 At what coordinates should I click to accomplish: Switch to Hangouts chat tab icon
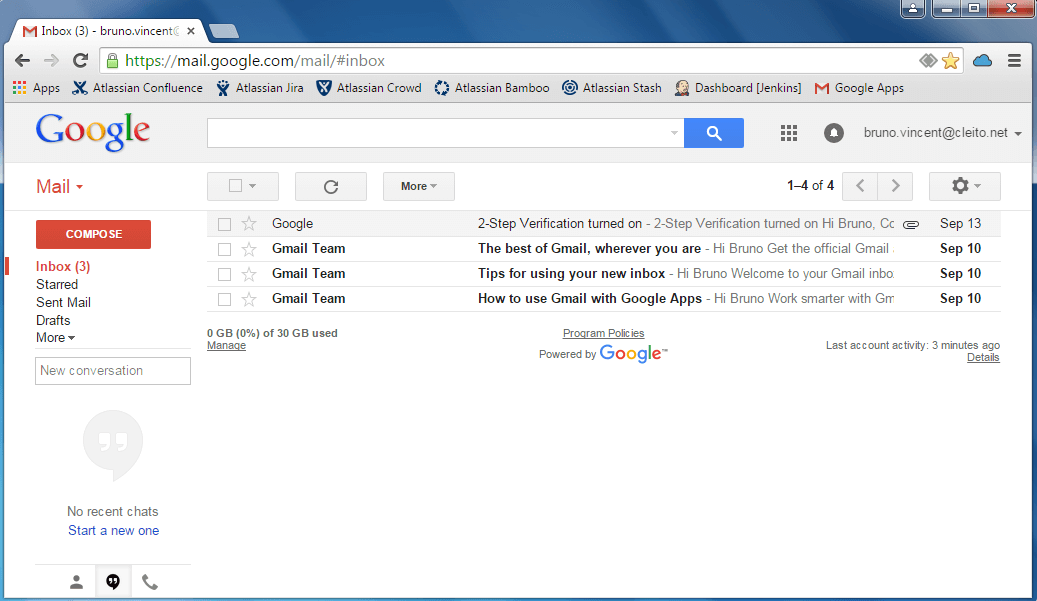[x=113, y=582]
